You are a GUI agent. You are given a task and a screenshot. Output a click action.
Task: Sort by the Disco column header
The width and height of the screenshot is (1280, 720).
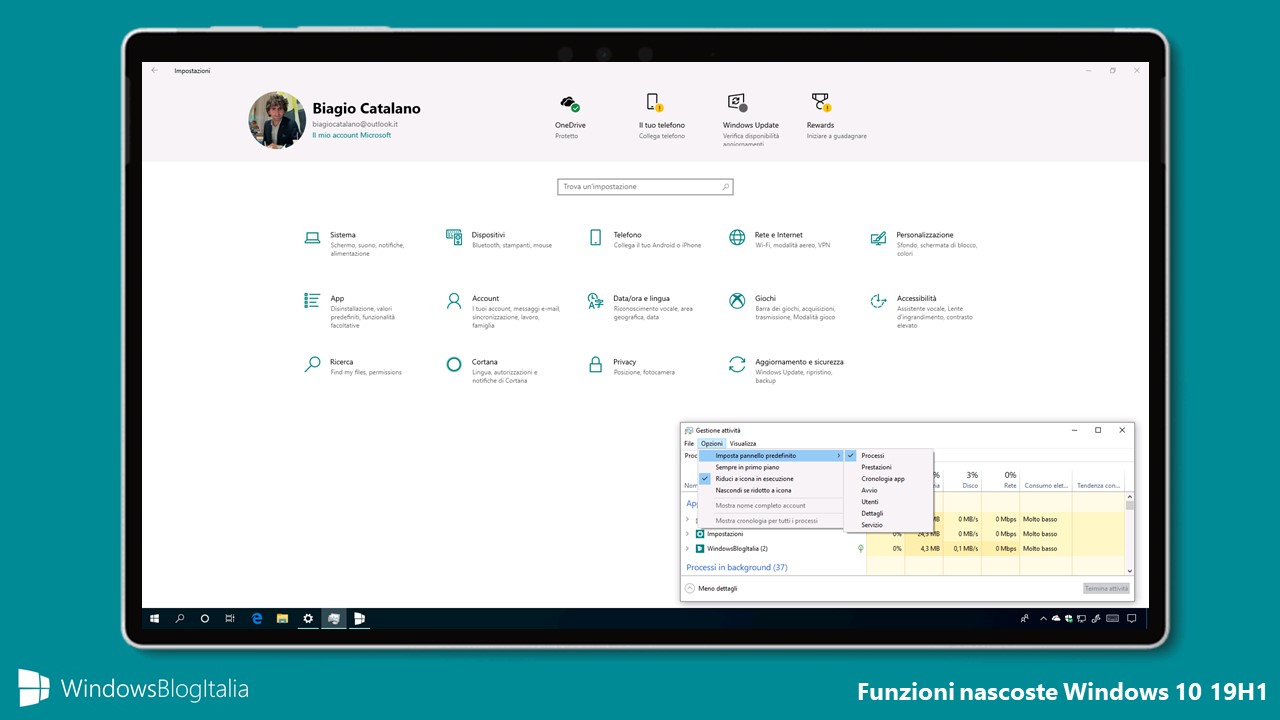click(963, 480)
